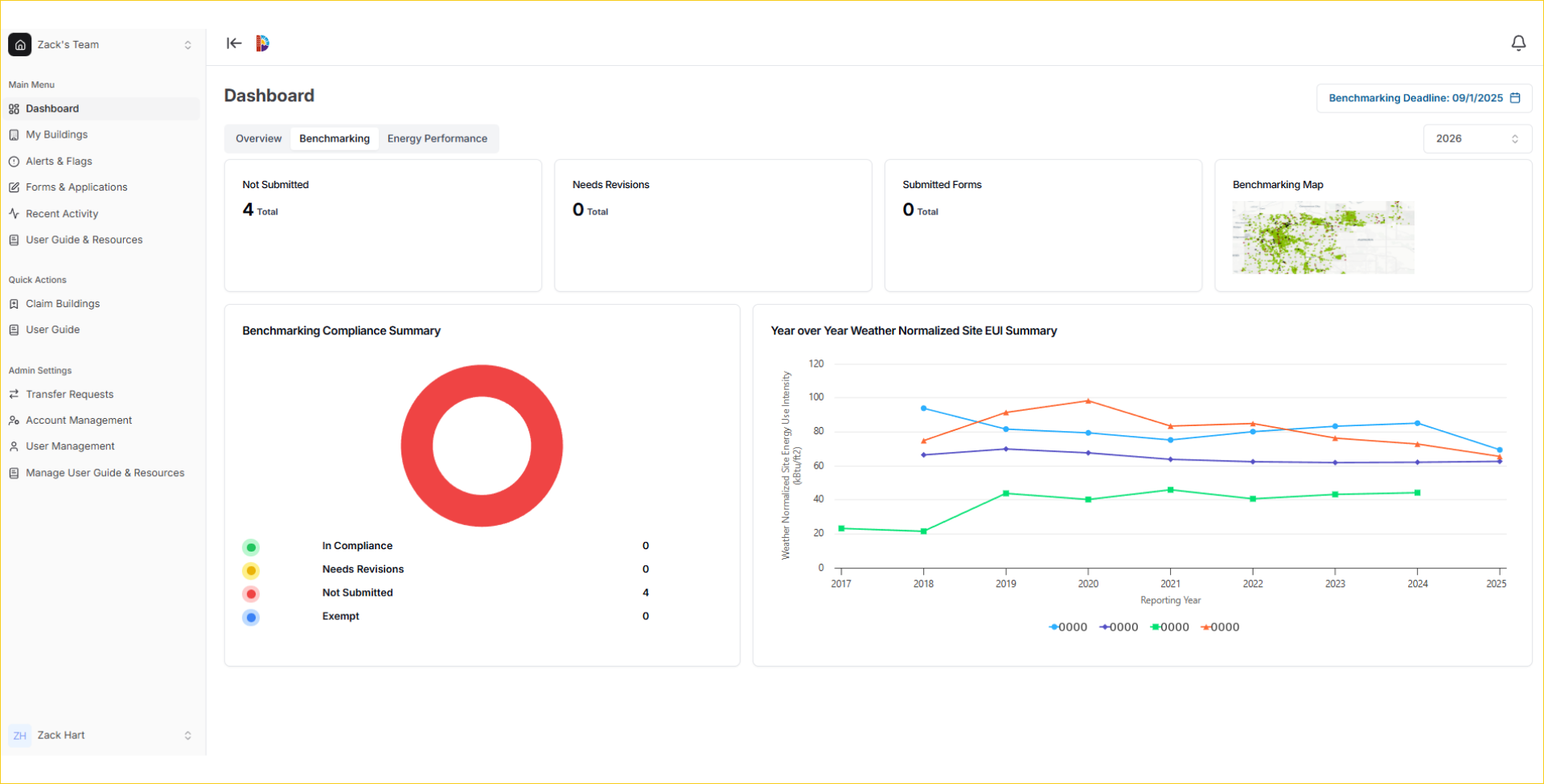The height and width of the screenshot is (784, 1544).
Task: Open User Guide under Quick Actions
Action: pyautogui.click(x=102, y=330)
